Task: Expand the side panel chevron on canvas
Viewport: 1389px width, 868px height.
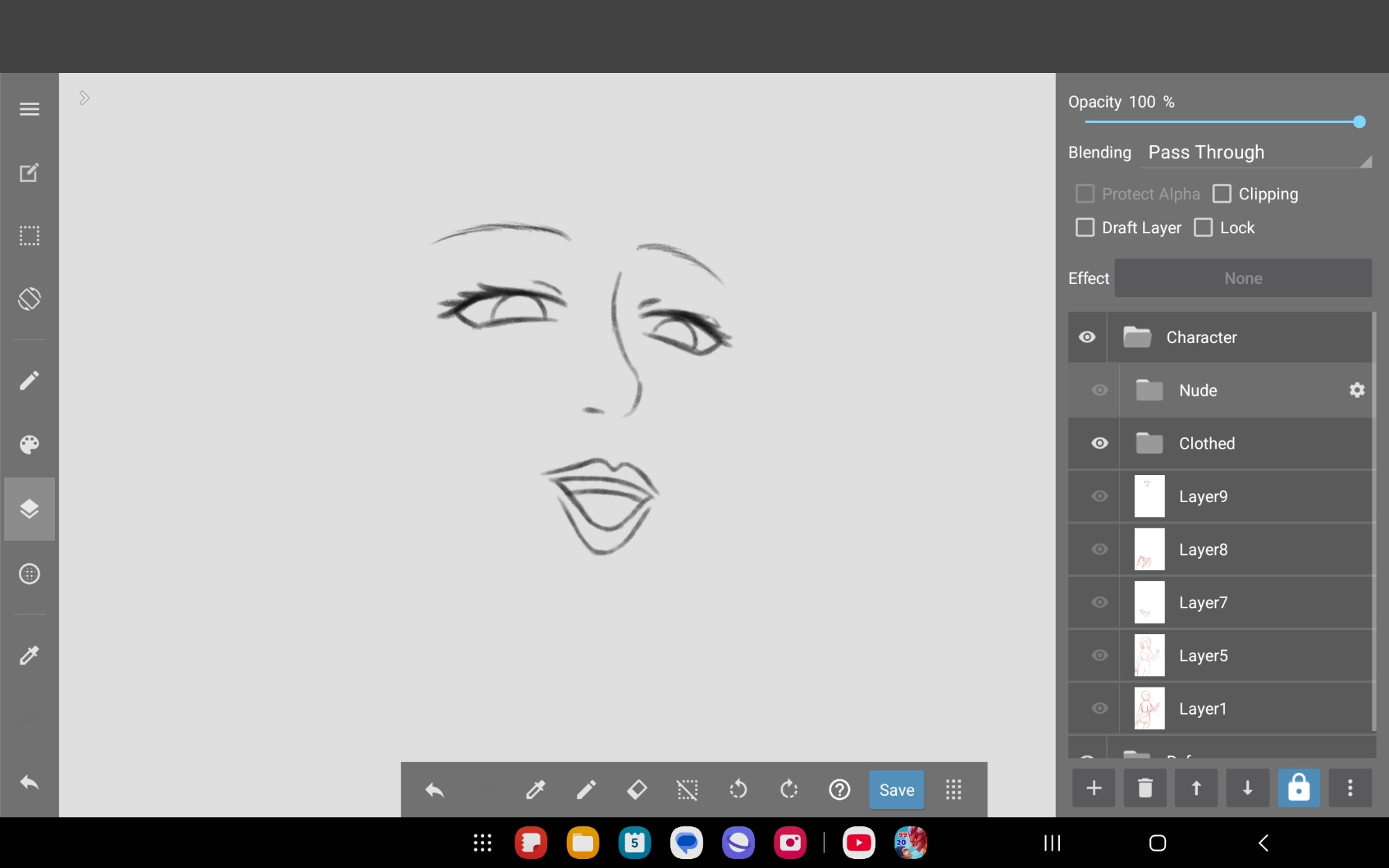Action: tap(84, 98)
